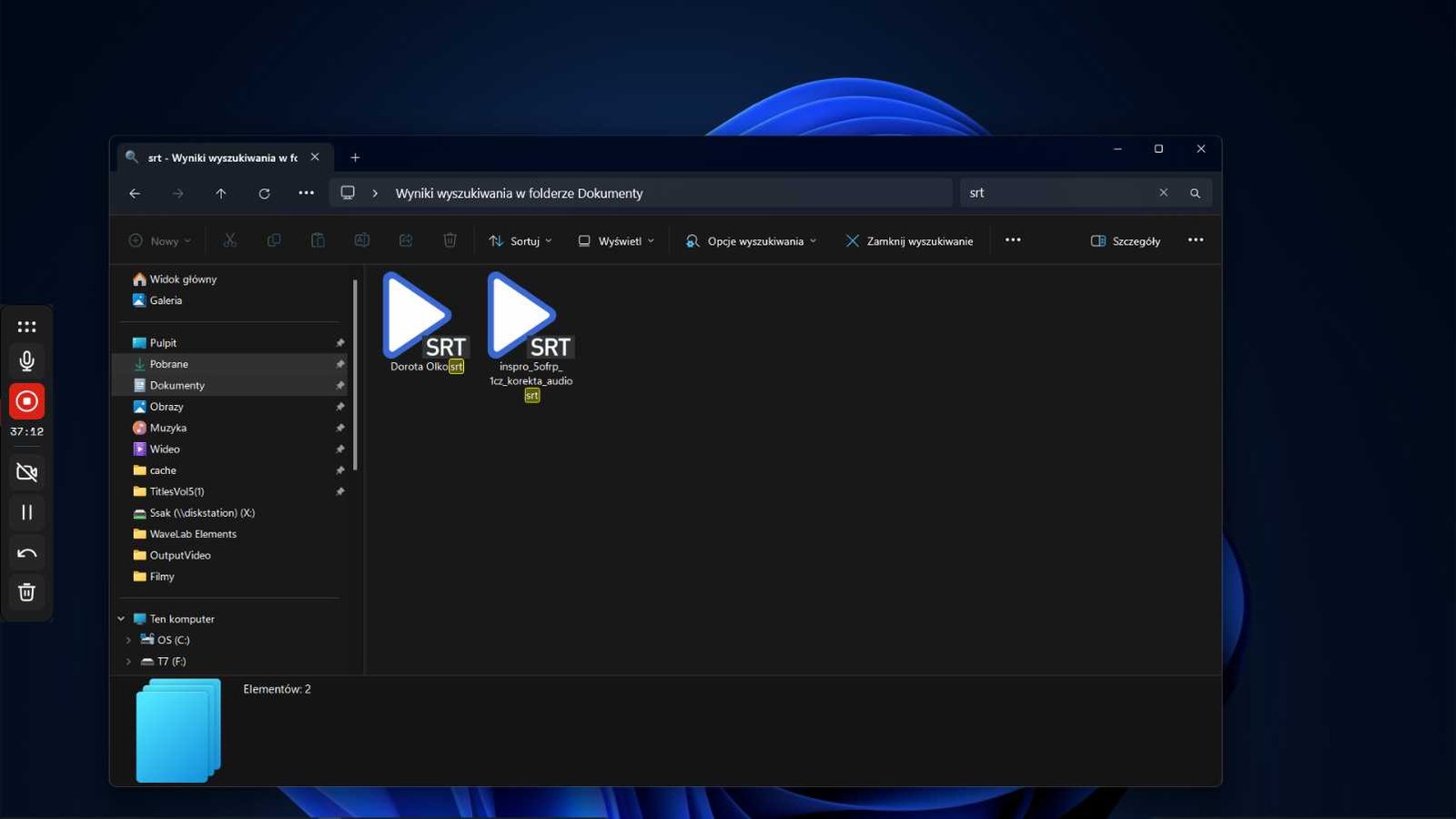Refresh the search results
The height and width of the screenshot is (819, 1456).
(x=264, y=193)
